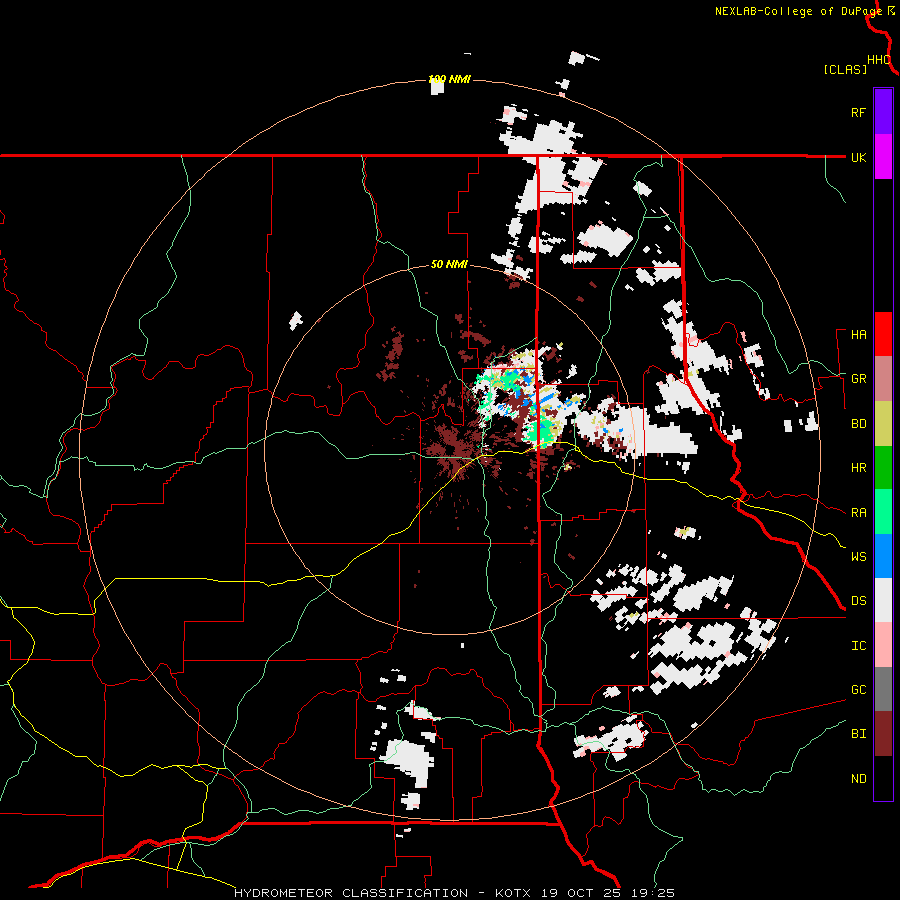
Task: Click the HA legend label
Action: coord(858,334)
